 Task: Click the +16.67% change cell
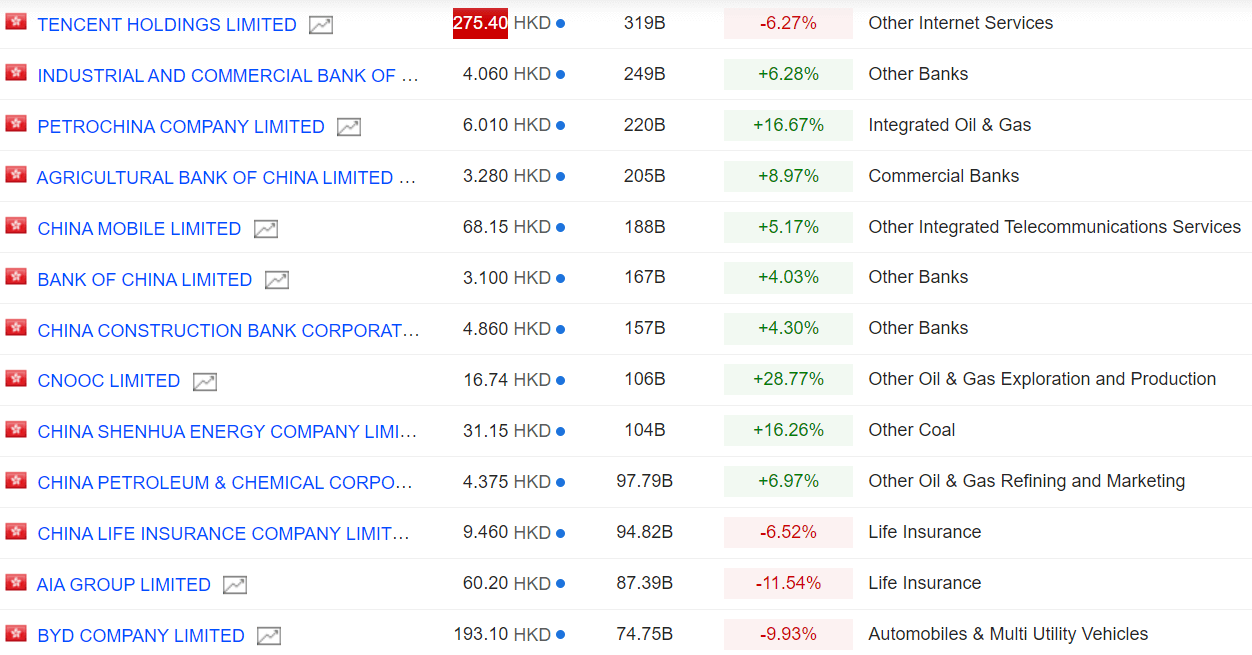pyautogui.click(x=788, y=125)
